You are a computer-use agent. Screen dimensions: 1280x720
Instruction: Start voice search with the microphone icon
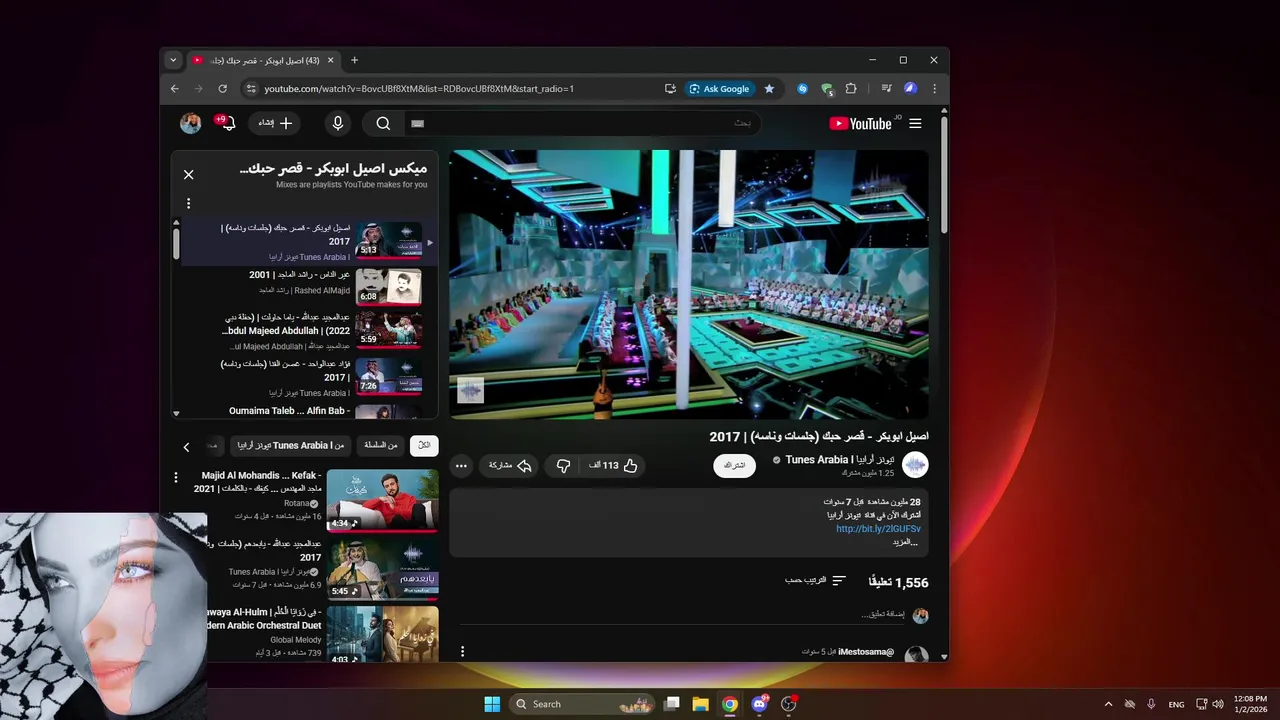338,123
